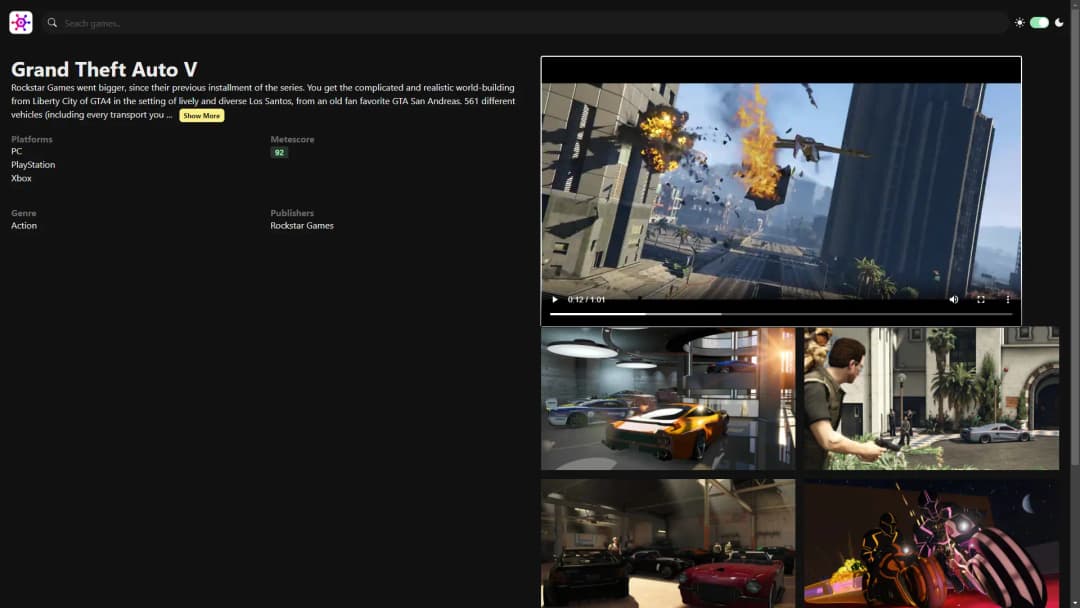1080x608 pixels.
Task: Expand description with Show More button
Action: tap(202, 116)
